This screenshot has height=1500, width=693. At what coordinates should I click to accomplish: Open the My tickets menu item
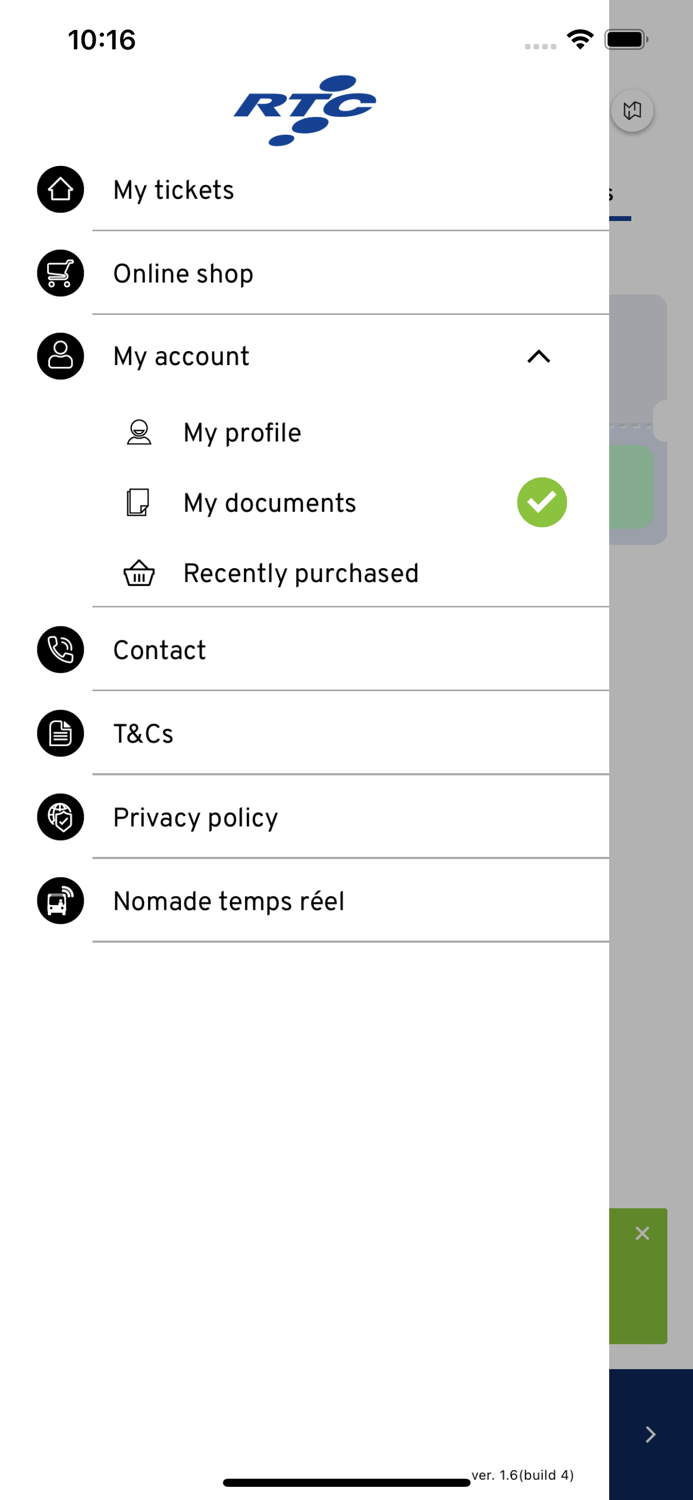pyautogui.click(x=174, y=191)
